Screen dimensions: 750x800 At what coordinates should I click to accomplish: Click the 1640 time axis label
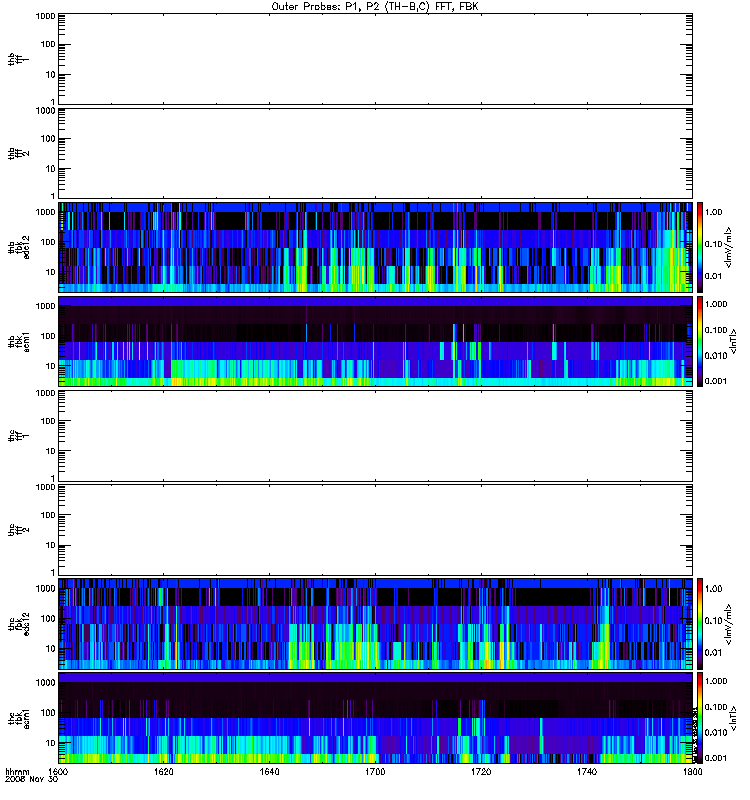coord(269,772)
